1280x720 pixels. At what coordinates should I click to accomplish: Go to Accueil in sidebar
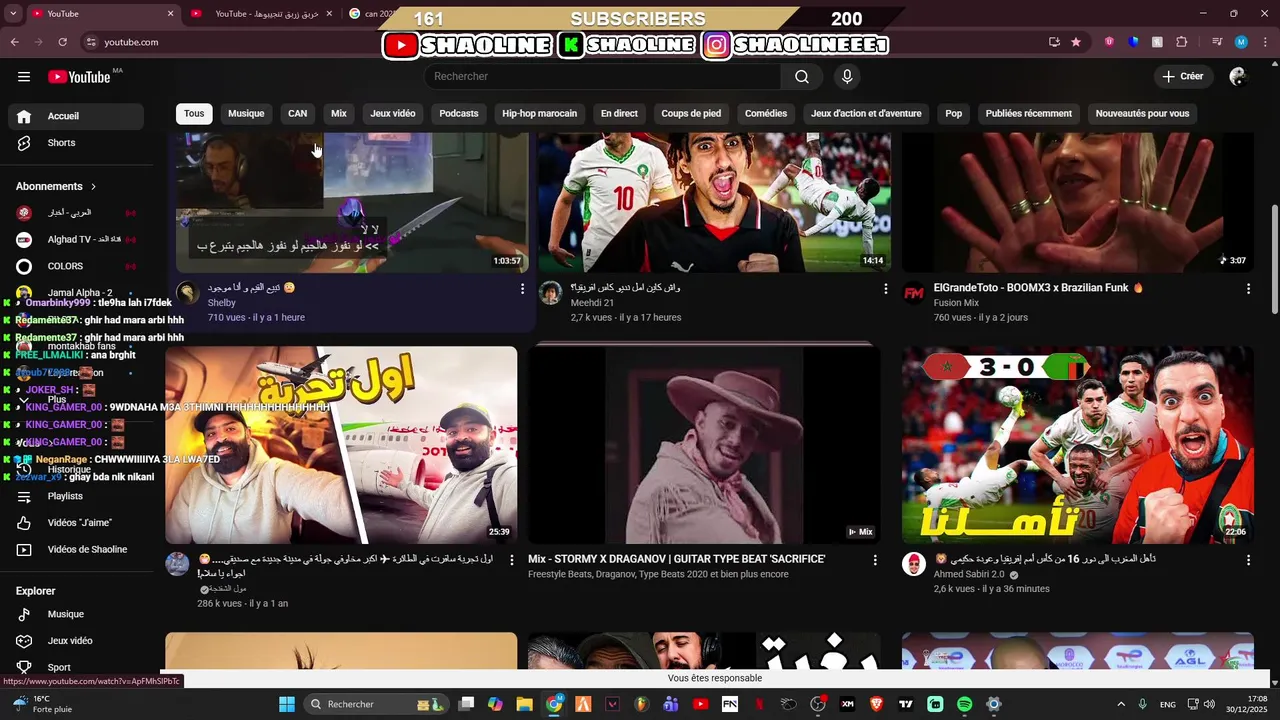click(x=76, y=116)
